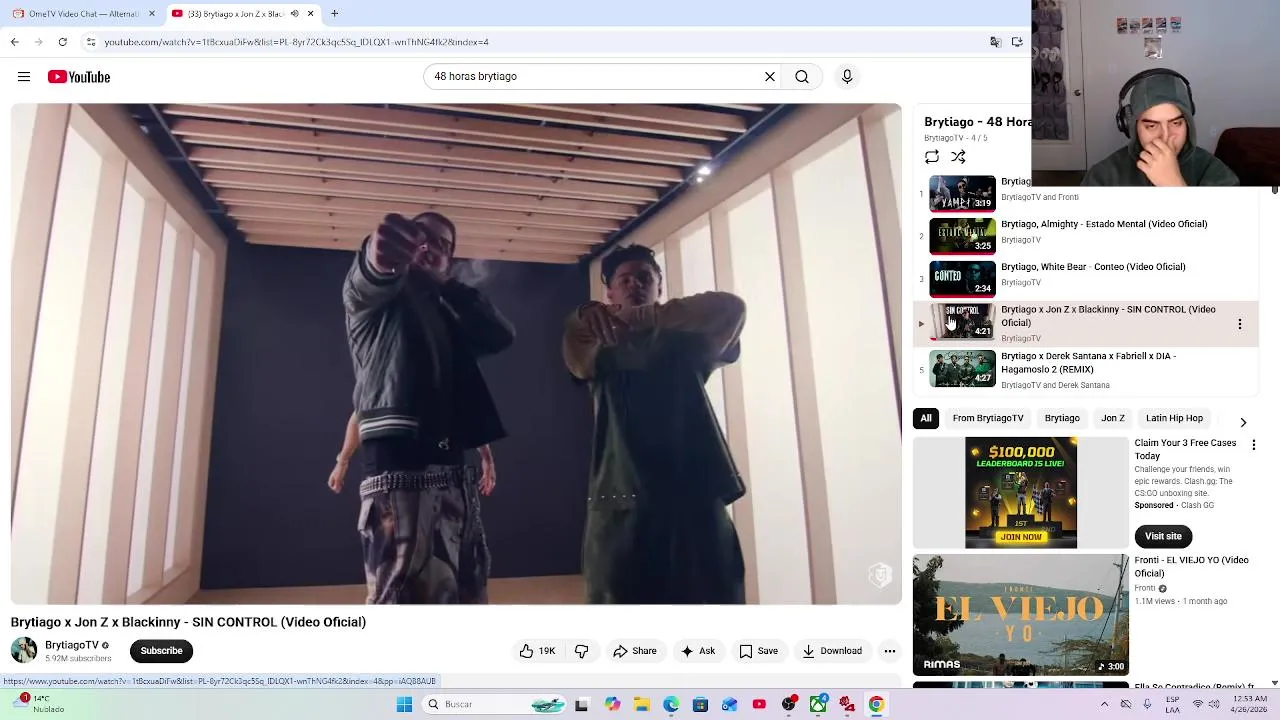Mute the YouTube tab audio icon
This screenshot has width=1280, height=720.
[294, 14]
